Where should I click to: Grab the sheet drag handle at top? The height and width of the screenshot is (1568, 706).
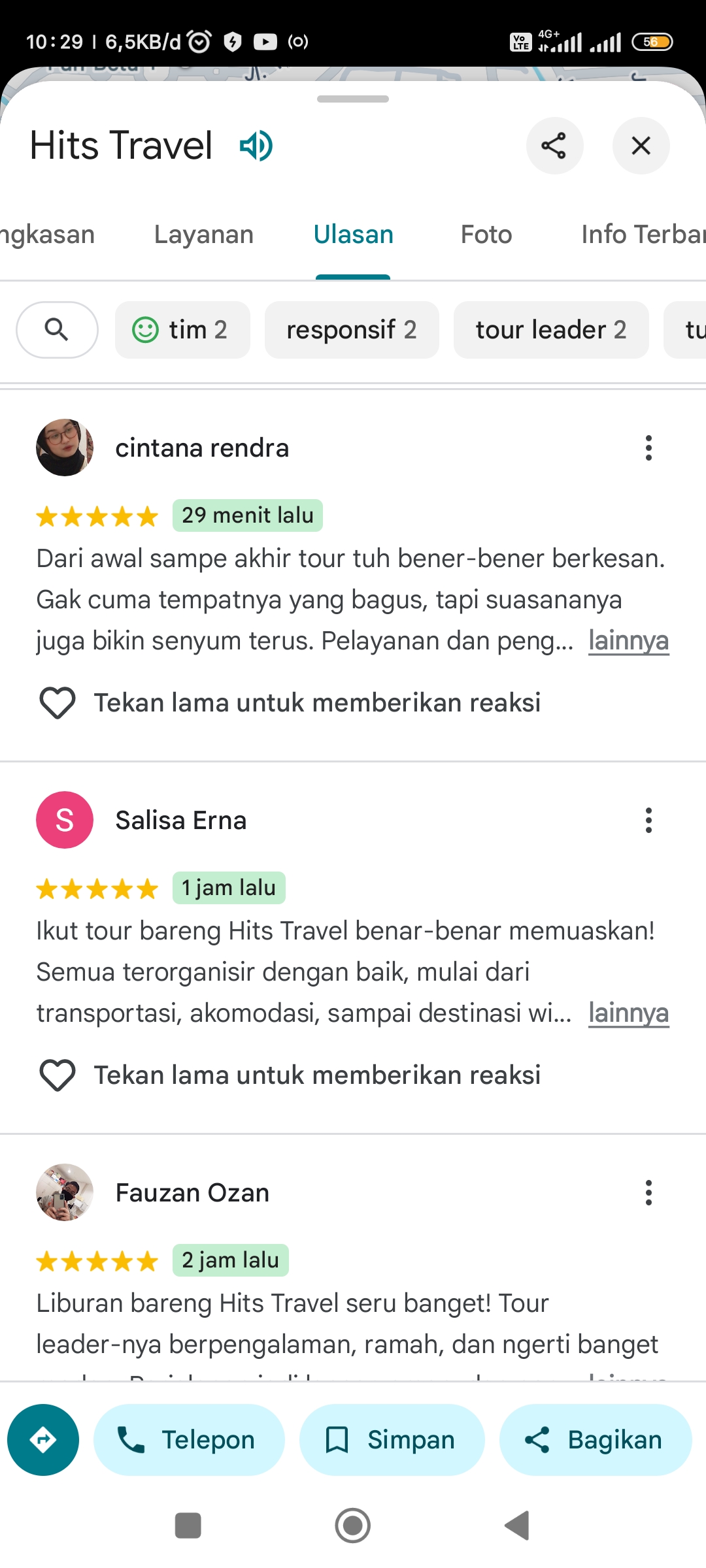pyautogui.click(x=353, y=99)
